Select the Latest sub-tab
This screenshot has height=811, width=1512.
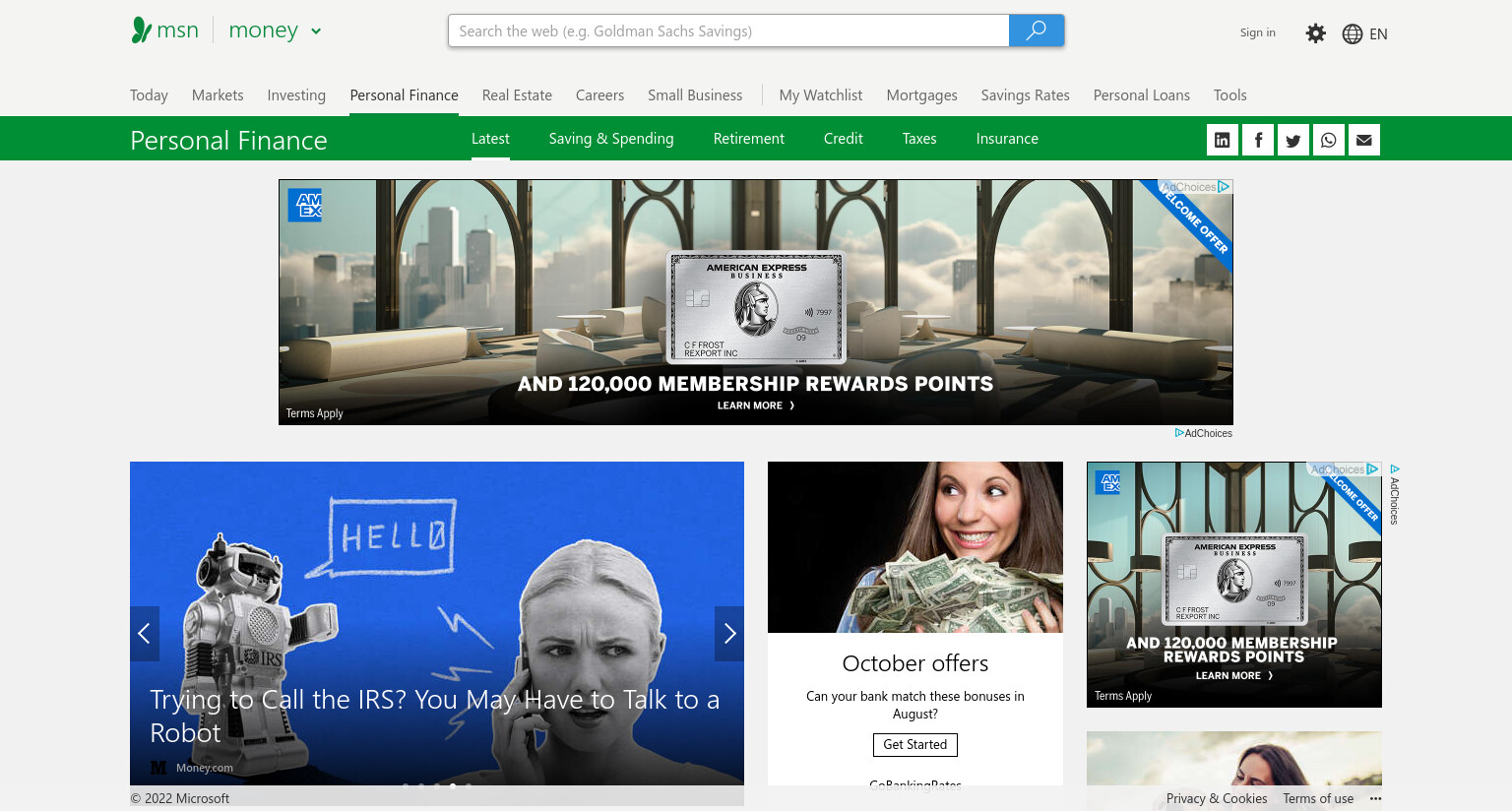[x=490, y=139]
